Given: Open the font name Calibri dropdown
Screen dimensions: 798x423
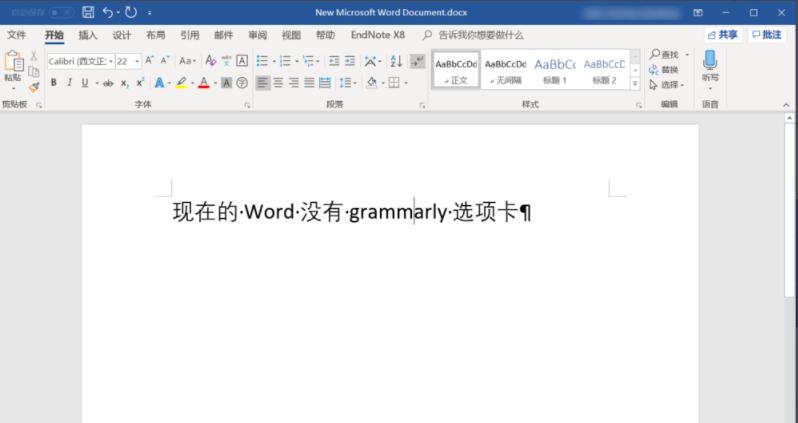Looking at the screenshot, I should 111,61.
